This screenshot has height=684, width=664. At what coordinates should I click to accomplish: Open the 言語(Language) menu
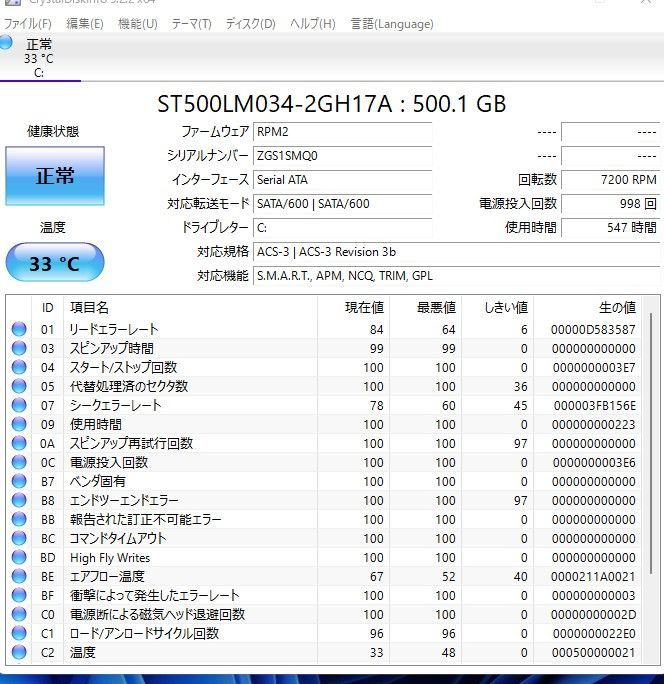[392, 24]
